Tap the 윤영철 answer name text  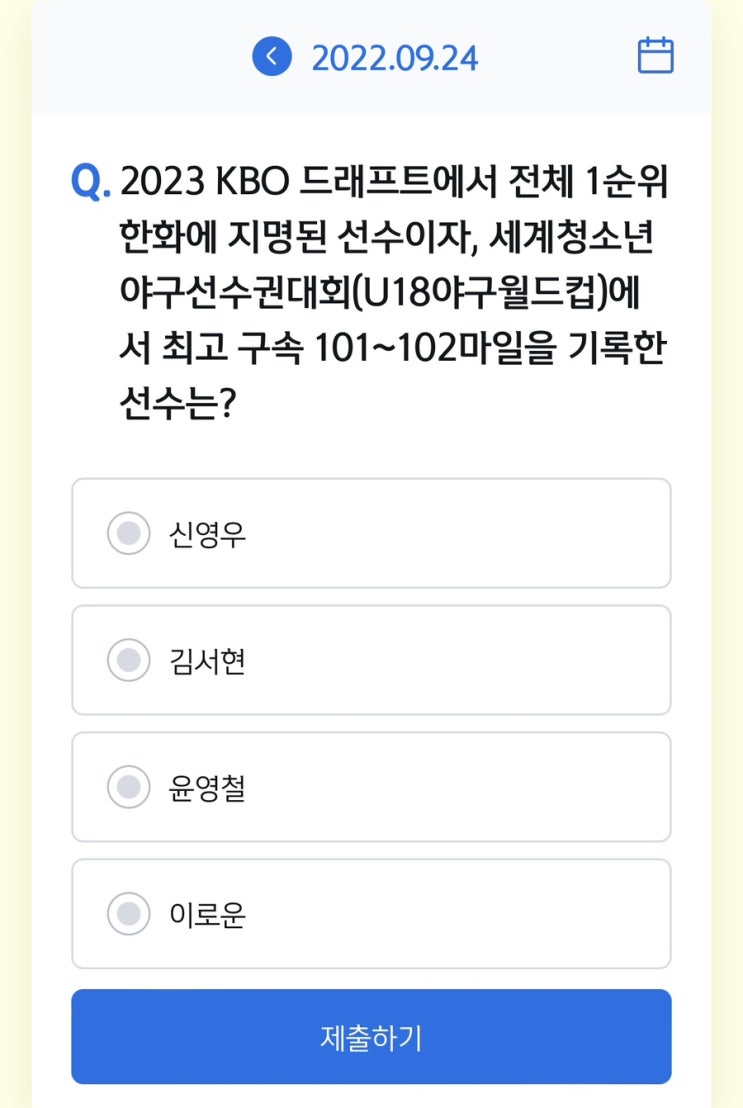point(207,788)
